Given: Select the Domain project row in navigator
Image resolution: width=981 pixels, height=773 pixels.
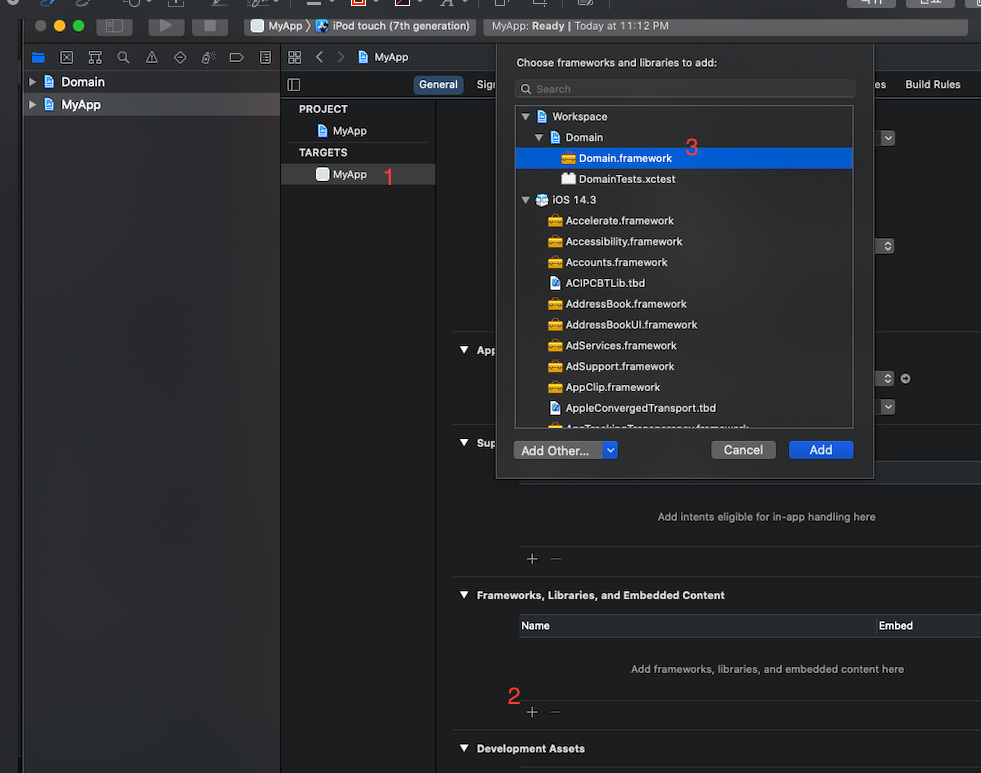Looking at the screenshot, I should tap(151, 82).
